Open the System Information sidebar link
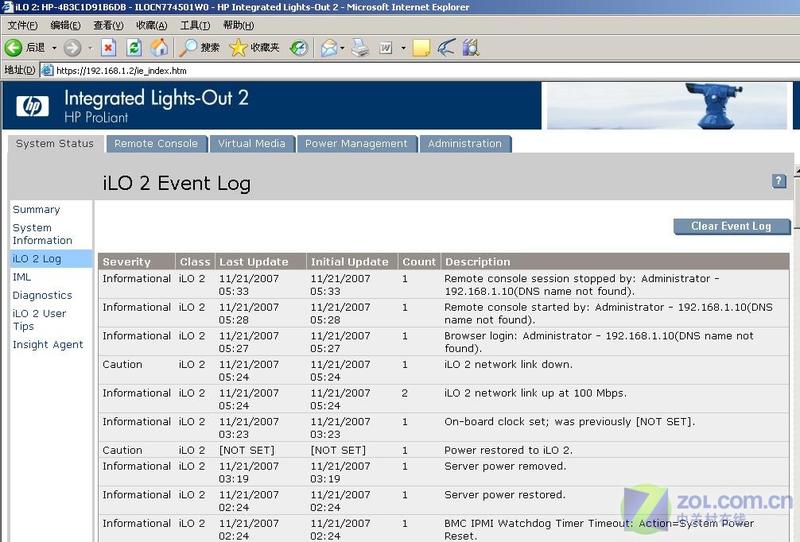 (42, 234)
